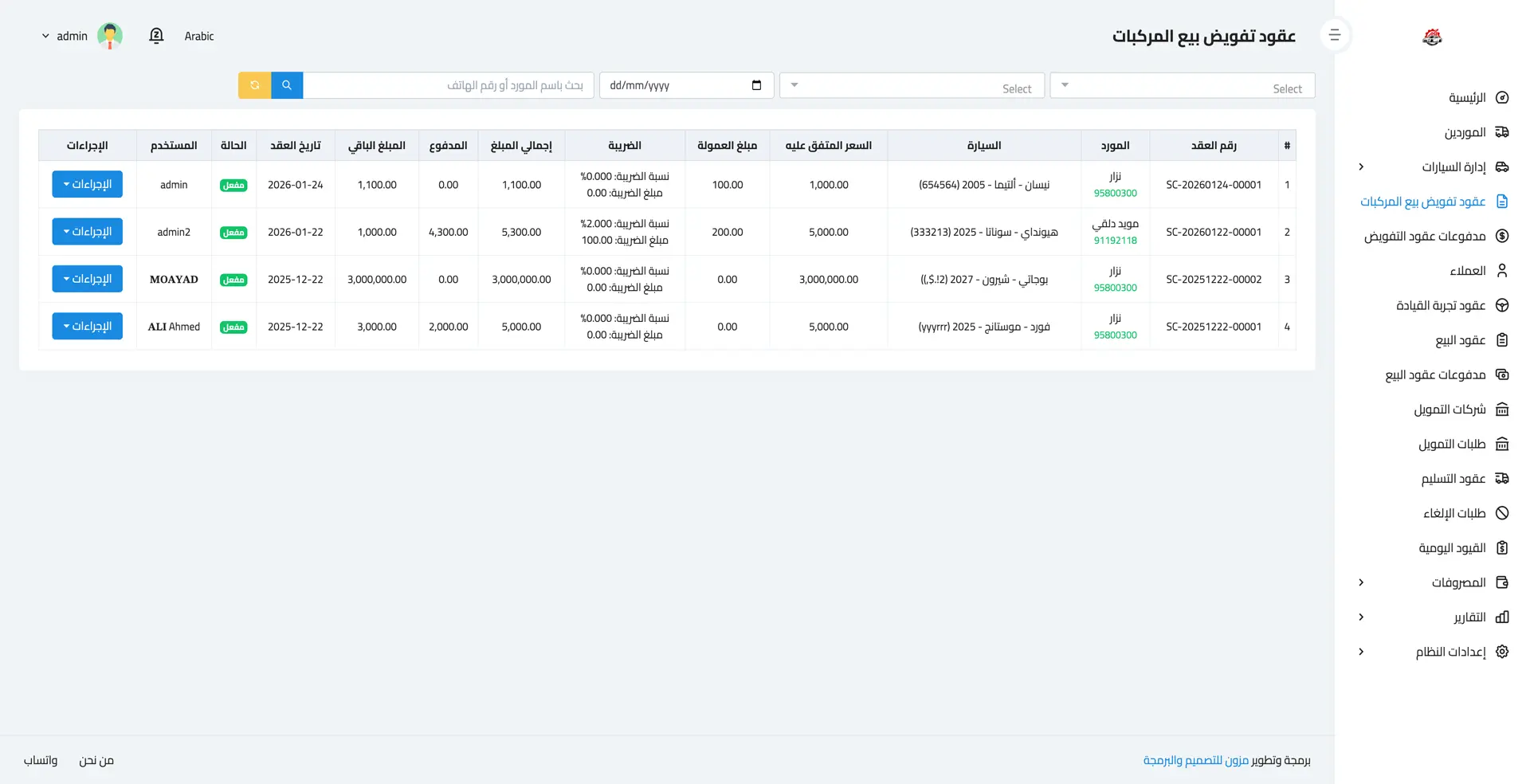Click supplier phone number 91192118
Screen dimensions: 1530x784
pos(1115,241)
